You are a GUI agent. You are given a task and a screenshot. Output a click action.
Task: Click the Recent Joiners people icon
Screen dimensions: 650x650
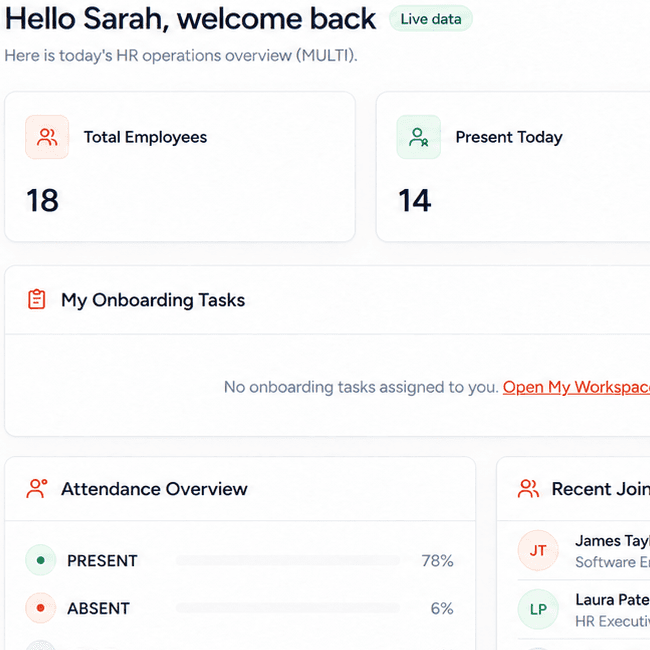click(528, 489)
